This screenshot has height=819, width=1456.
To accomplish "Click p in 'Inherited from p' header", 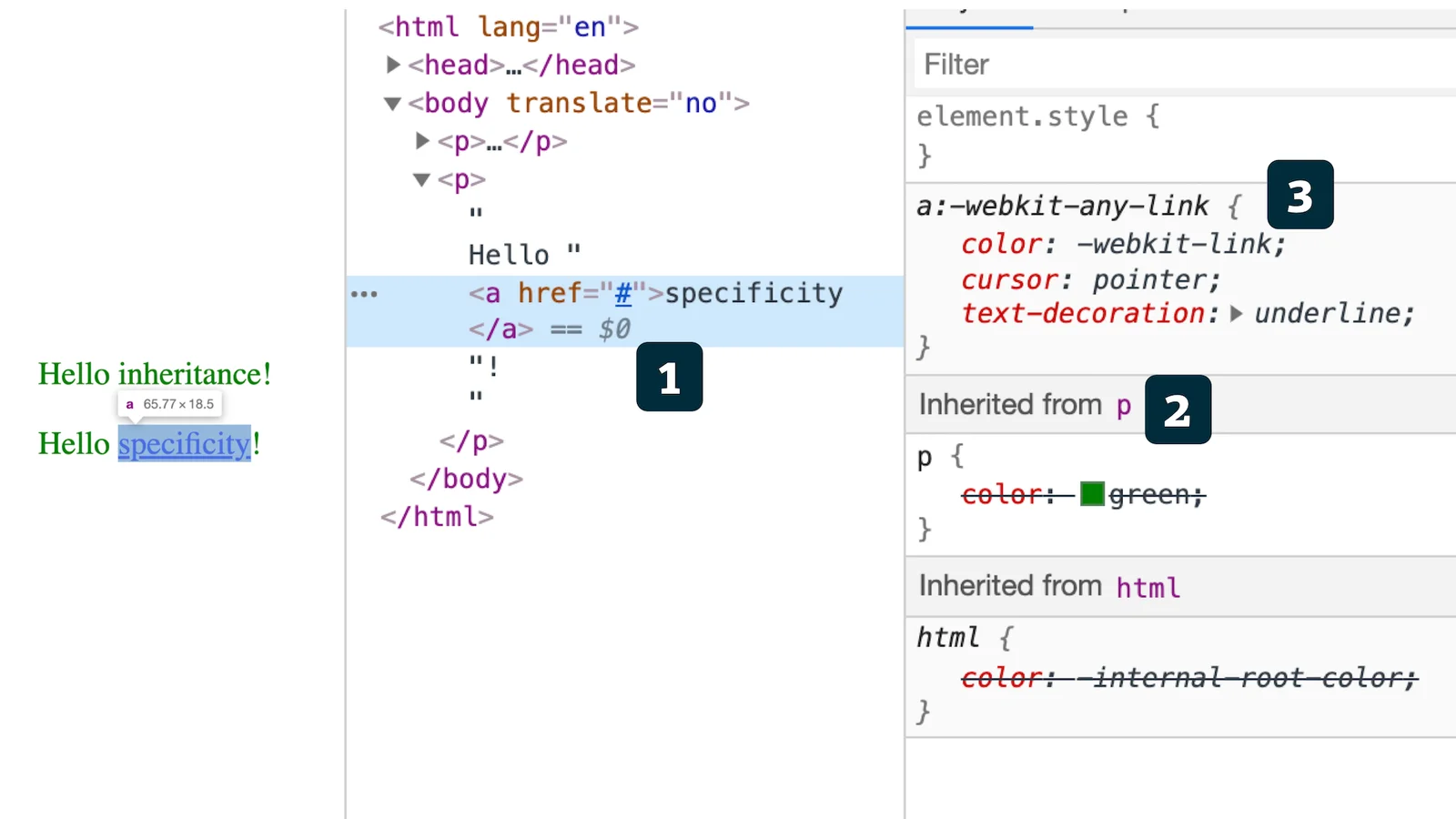I will [x=1124, y=406].
